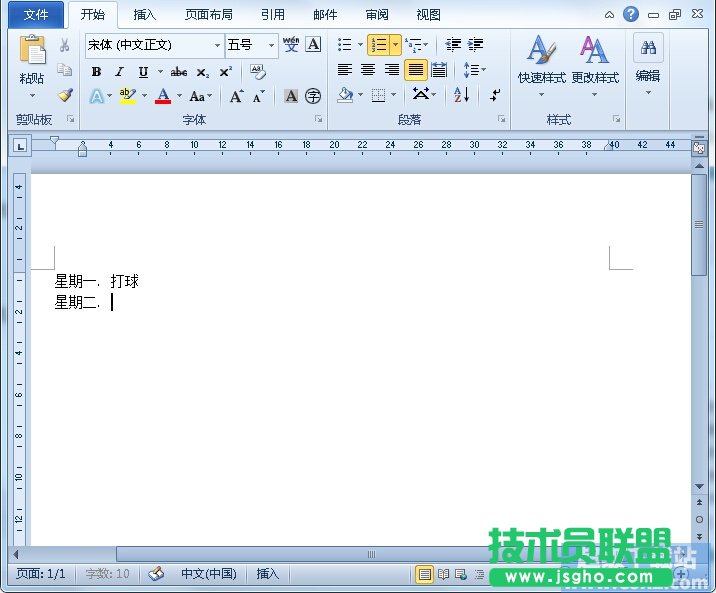The width and height of the screenshot is (716, 593).
Task: Apply strikethrough with the abc icon
Action: coord(179,72)
